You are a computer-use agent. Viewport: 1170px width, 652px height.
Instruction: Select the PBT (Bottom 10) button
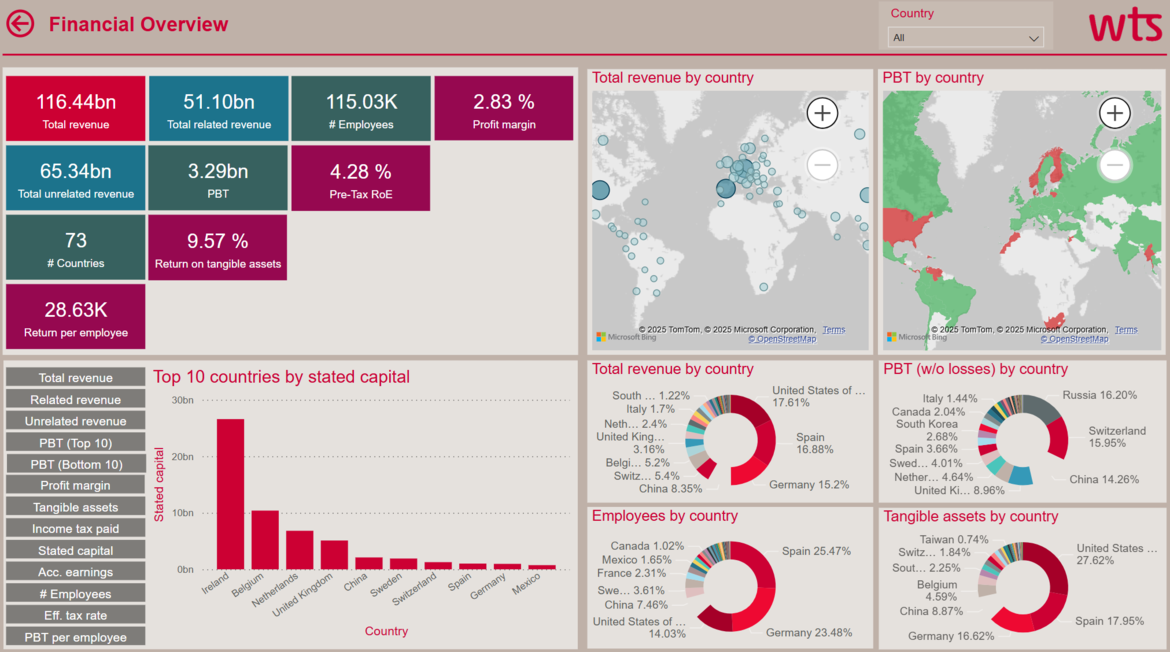point(75,464)
